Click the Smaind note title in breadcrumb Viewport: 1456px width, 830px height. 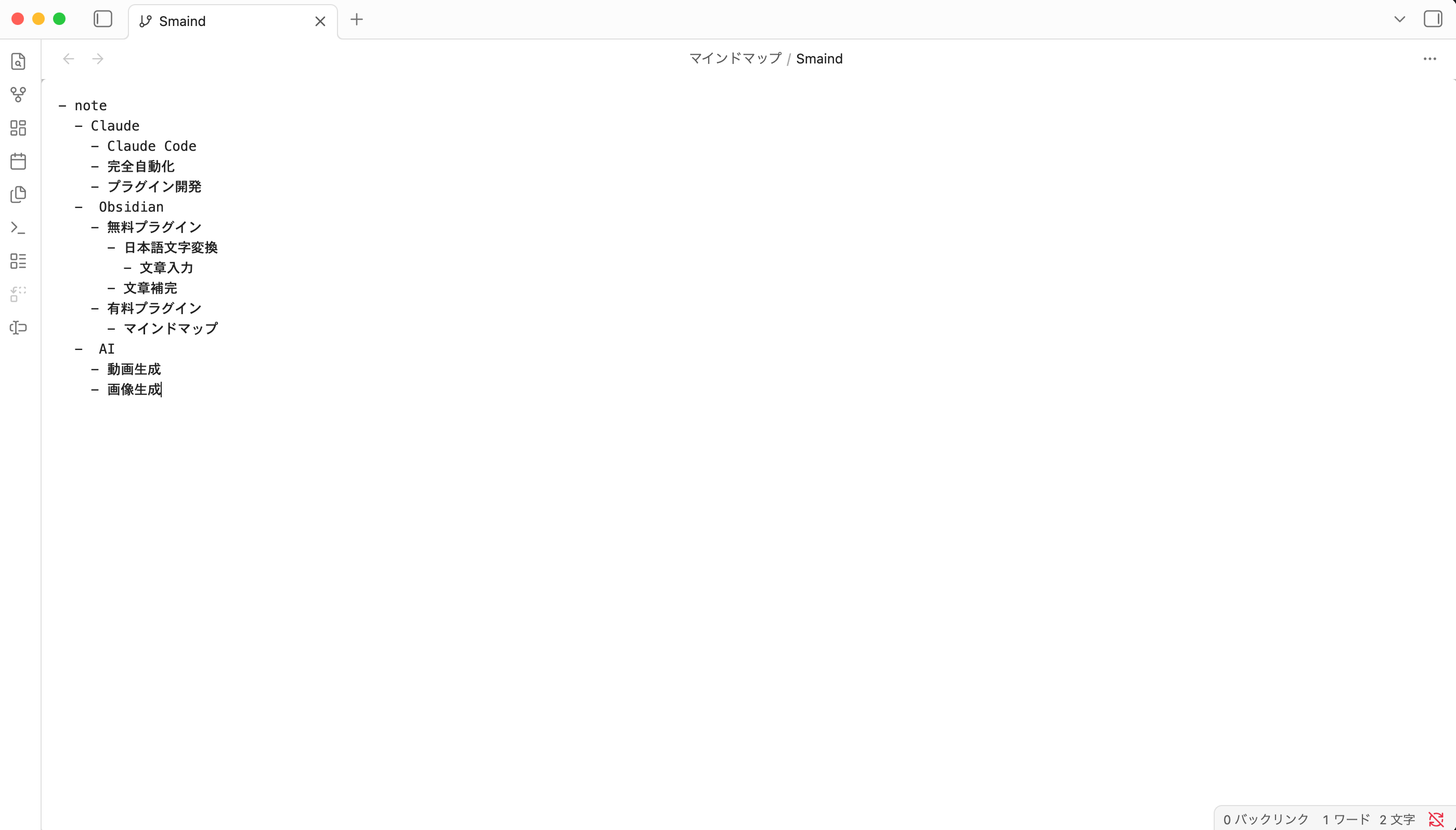[819, 59]
